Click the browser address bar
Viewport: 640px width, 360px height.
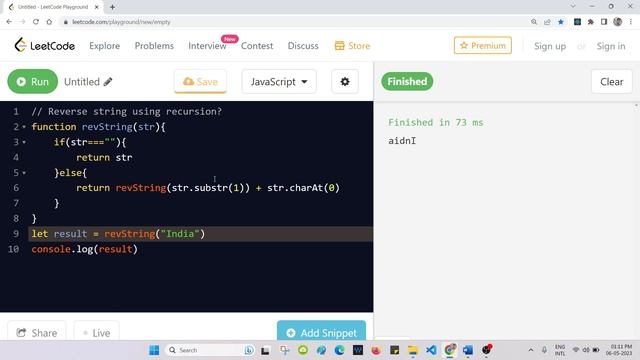point(294,22)
